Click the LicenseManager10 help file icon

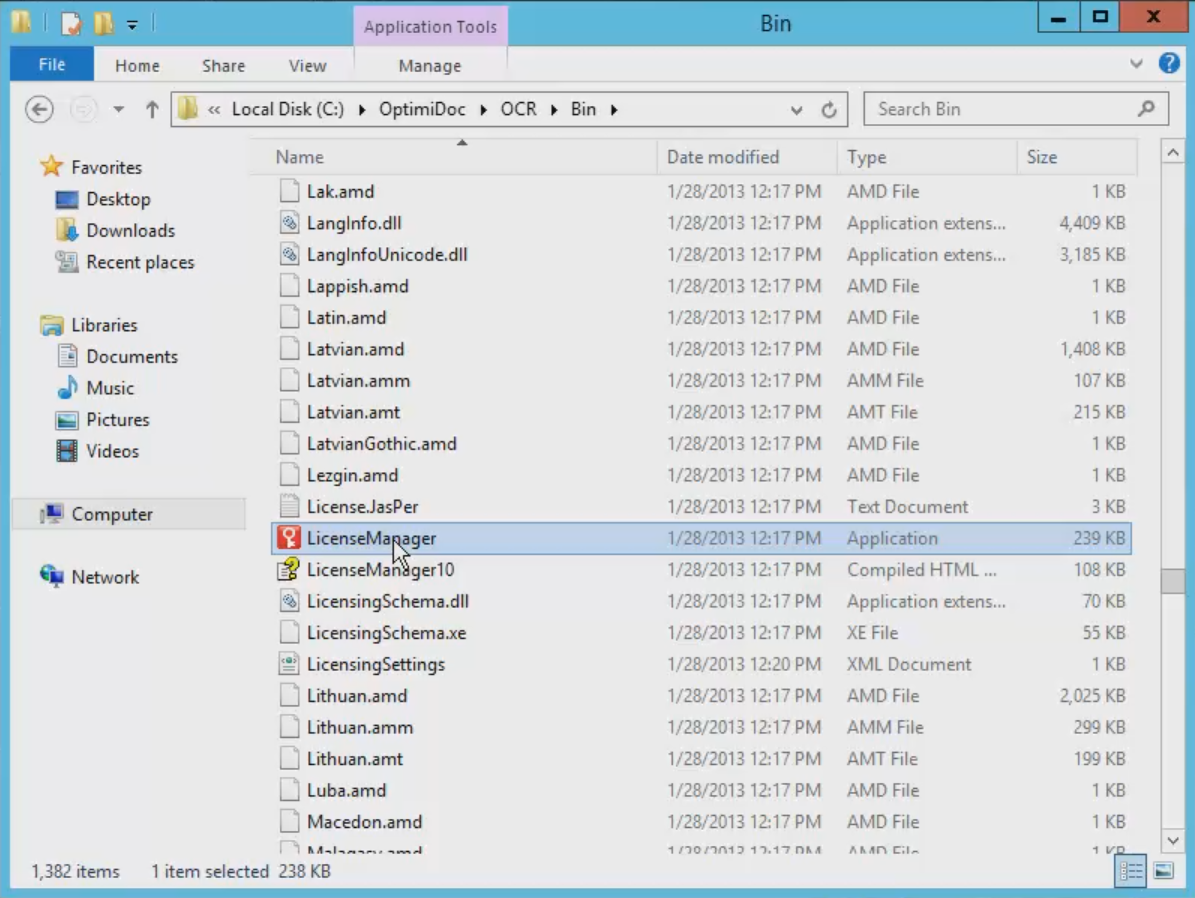click(289, 570)
